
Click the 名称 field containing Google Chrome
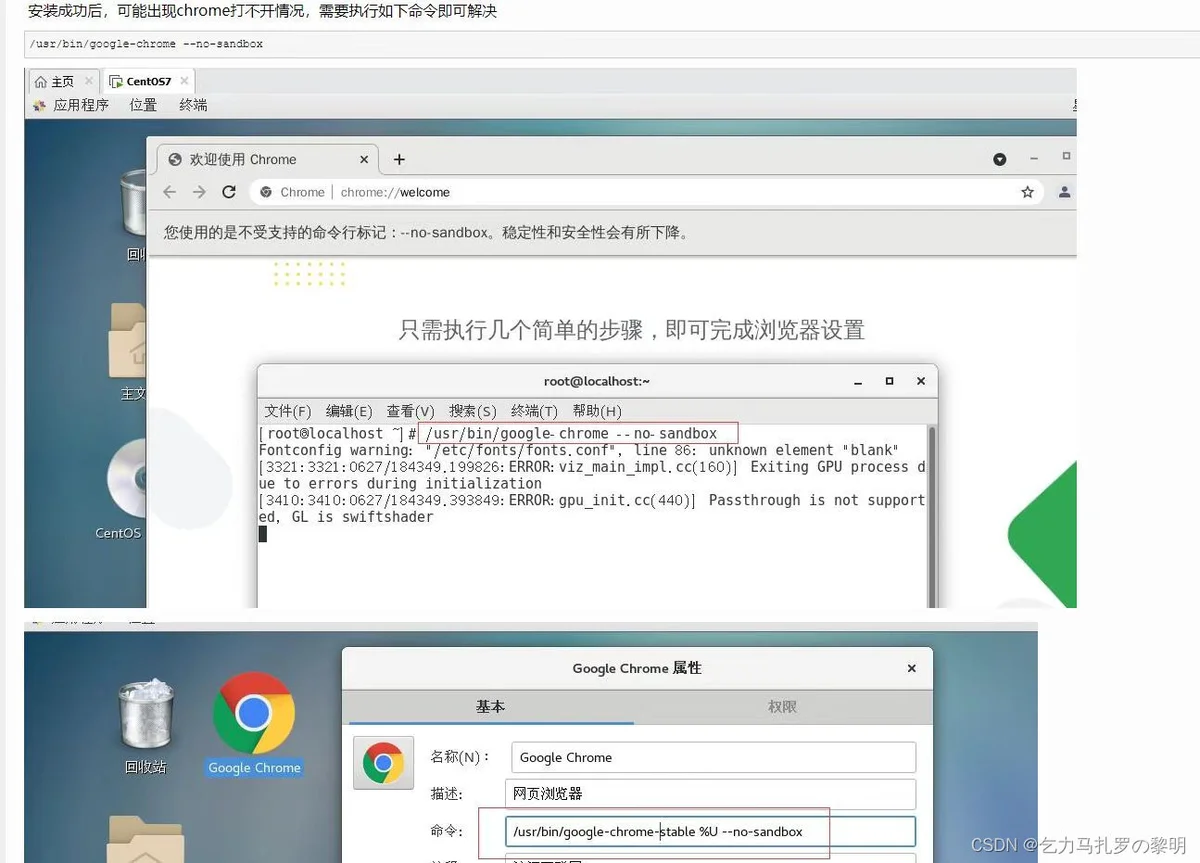pyautogui.click(x=713, y=758)
